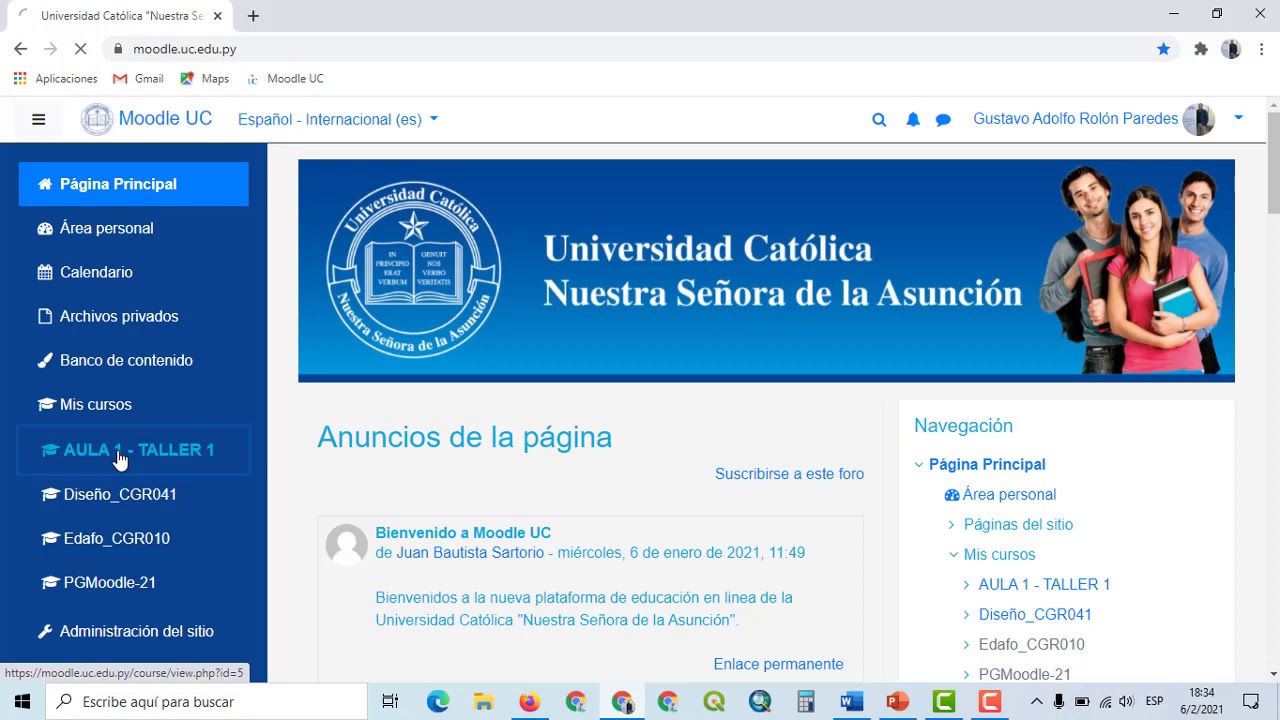Open Administración del sitio in sidebar
This screenshot has height=720, width=1280.
click(x=134, y=631)
